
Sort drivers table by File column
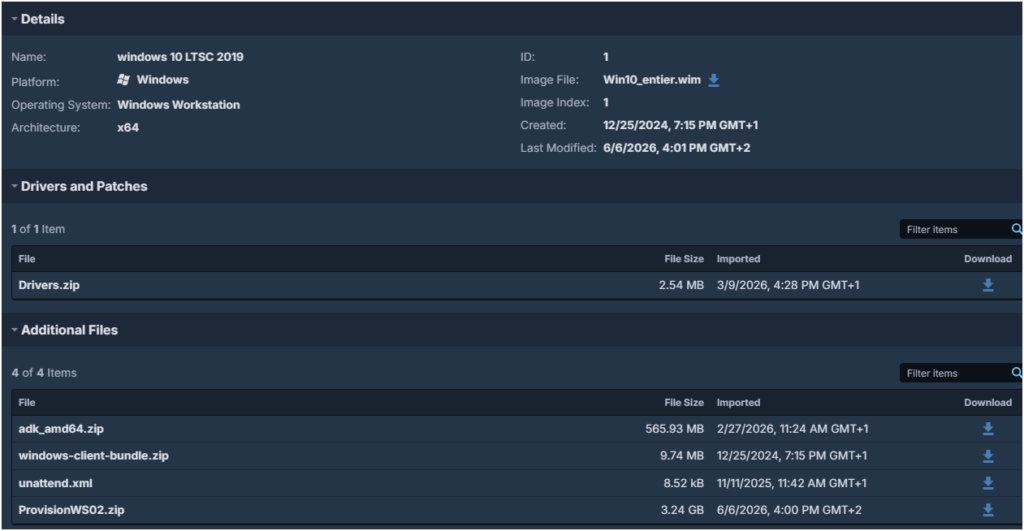coord(27,259)
